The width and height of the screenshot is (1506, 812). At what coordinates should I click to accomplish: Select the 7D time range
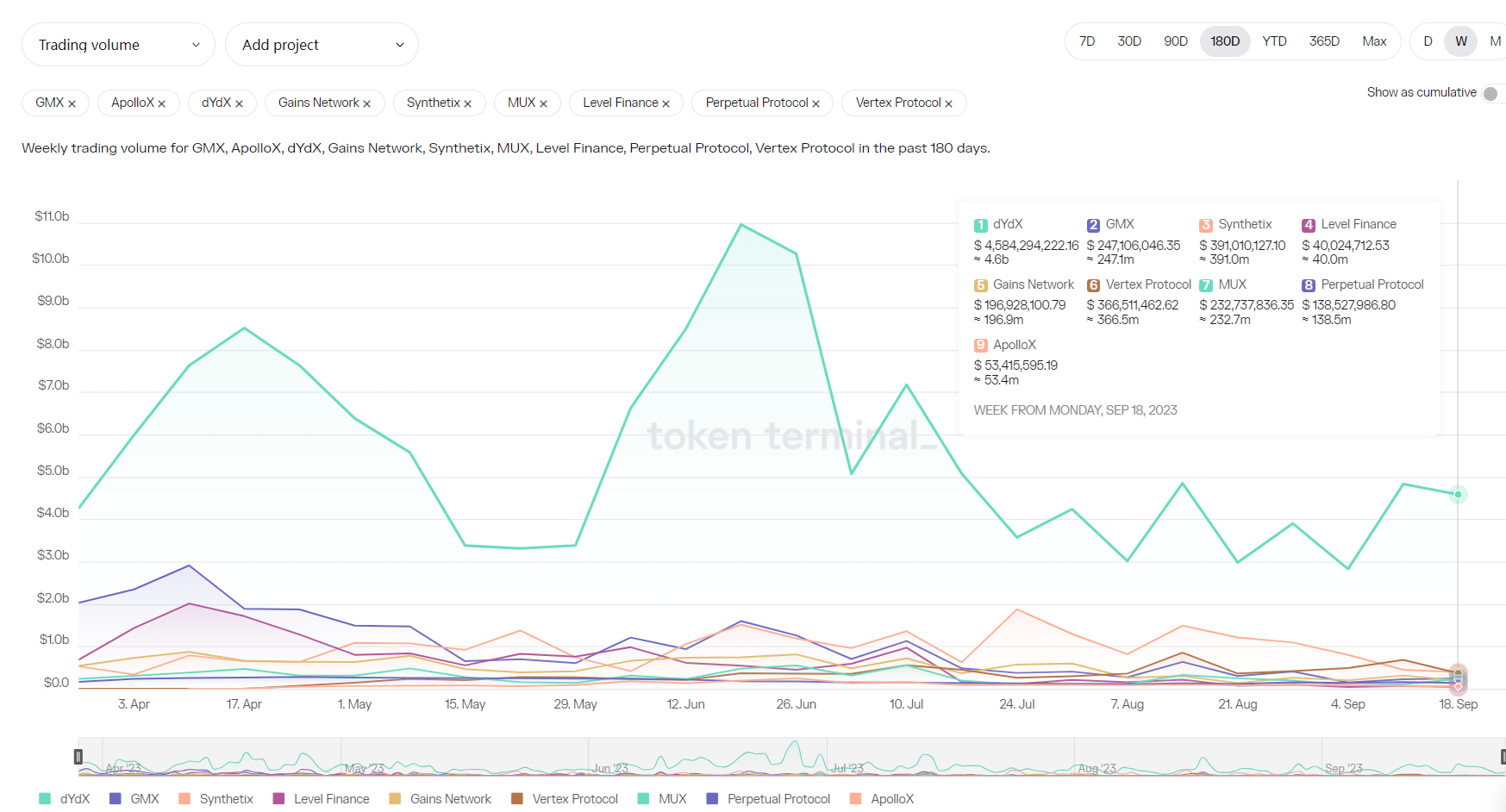[1087, 41]
